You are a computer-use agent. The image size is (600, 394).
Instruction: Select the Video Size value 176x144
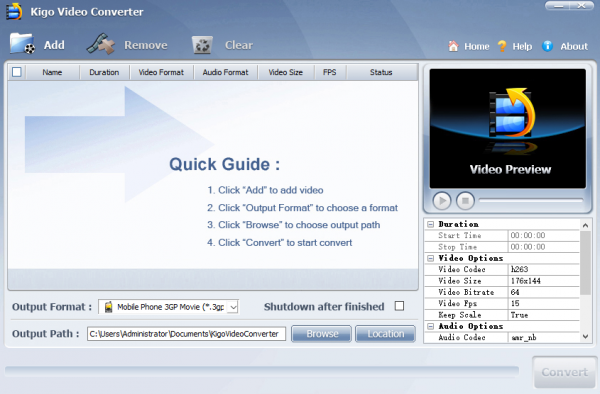tap(544, 281)
